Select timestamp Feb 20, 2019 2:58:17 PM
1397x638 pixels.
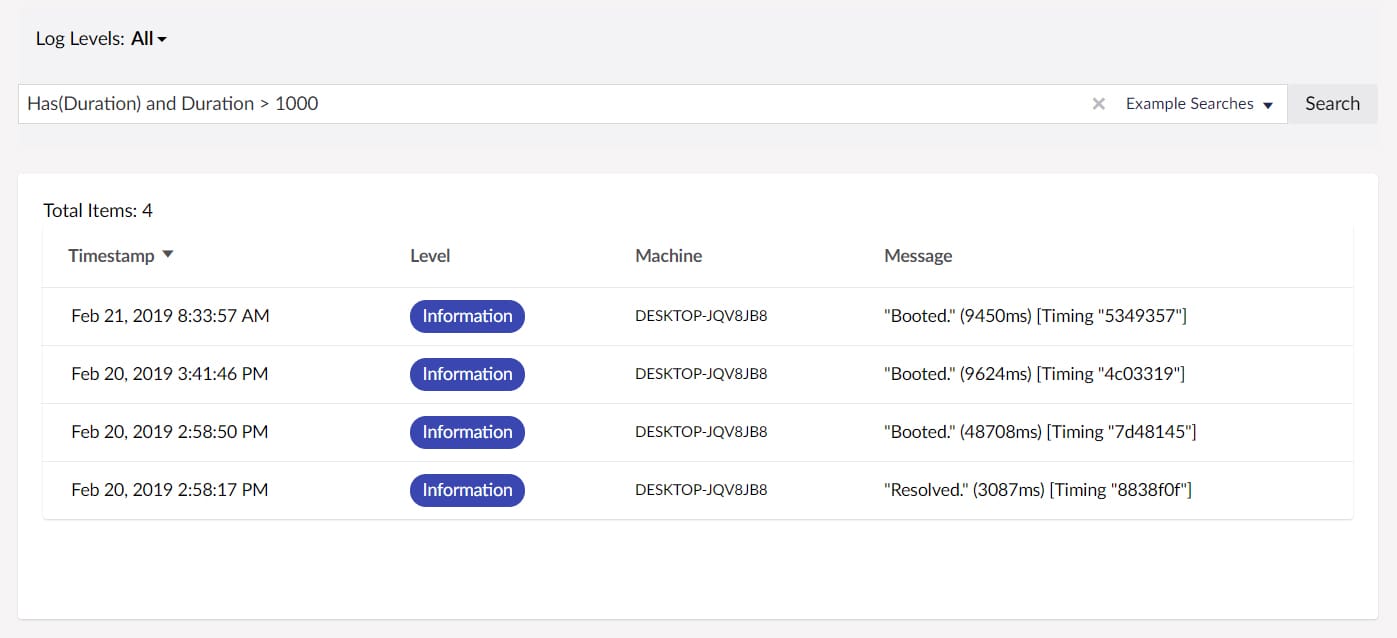170,490
